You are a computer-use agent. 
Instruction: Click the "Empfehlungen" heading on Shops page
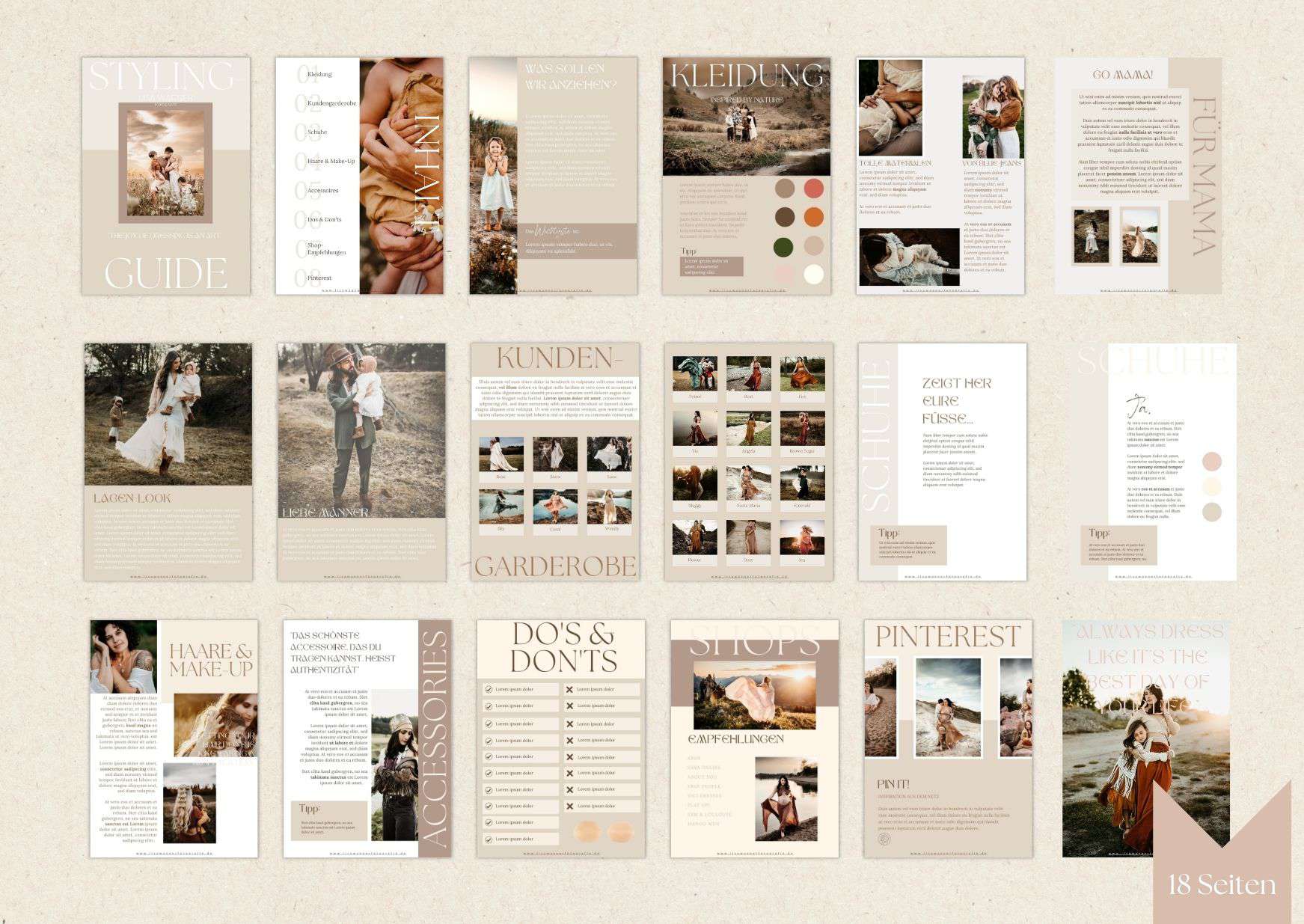point(735,739)
